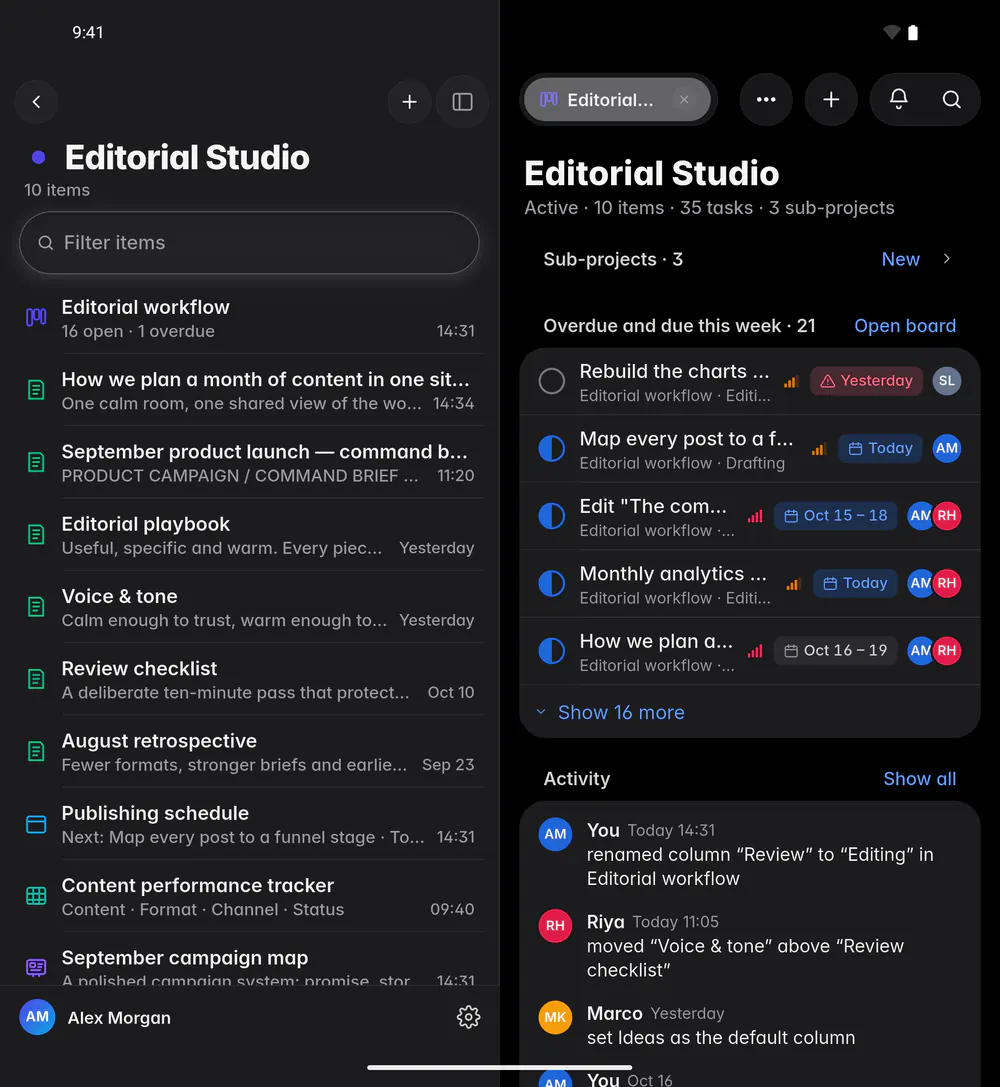Open How we plan a month of content

point(251,390)
